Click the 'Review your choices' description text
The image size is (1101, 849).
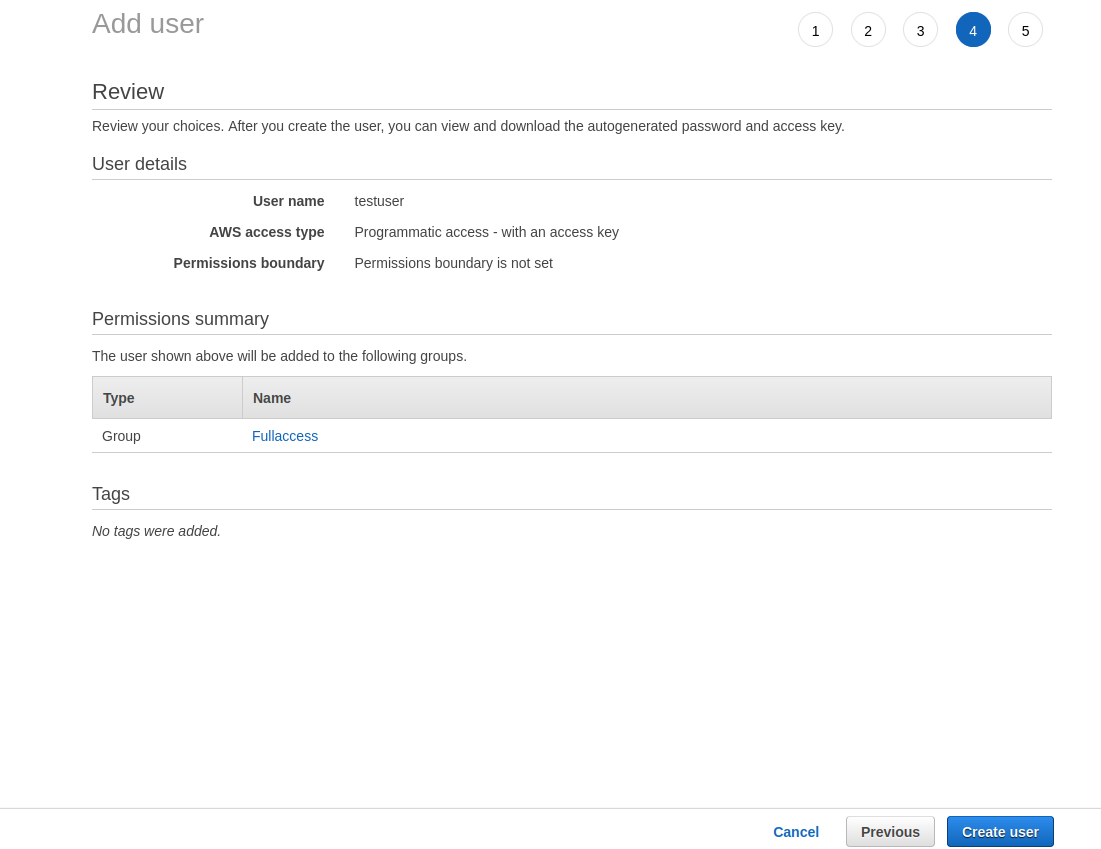[468, 126]
